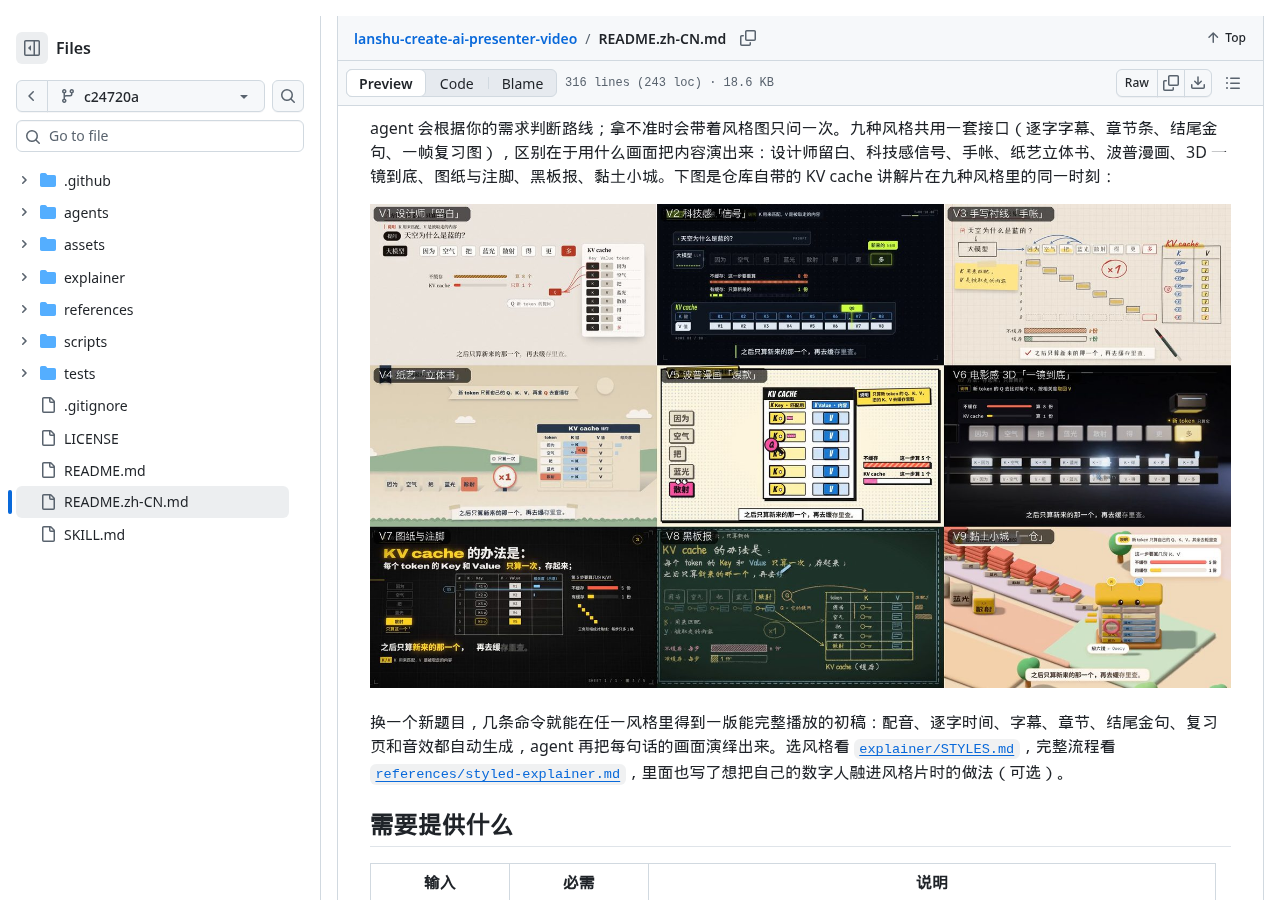Click the .gitignore file icon
The height and width of the screenshot is (900, 1280).
(48, 406)
